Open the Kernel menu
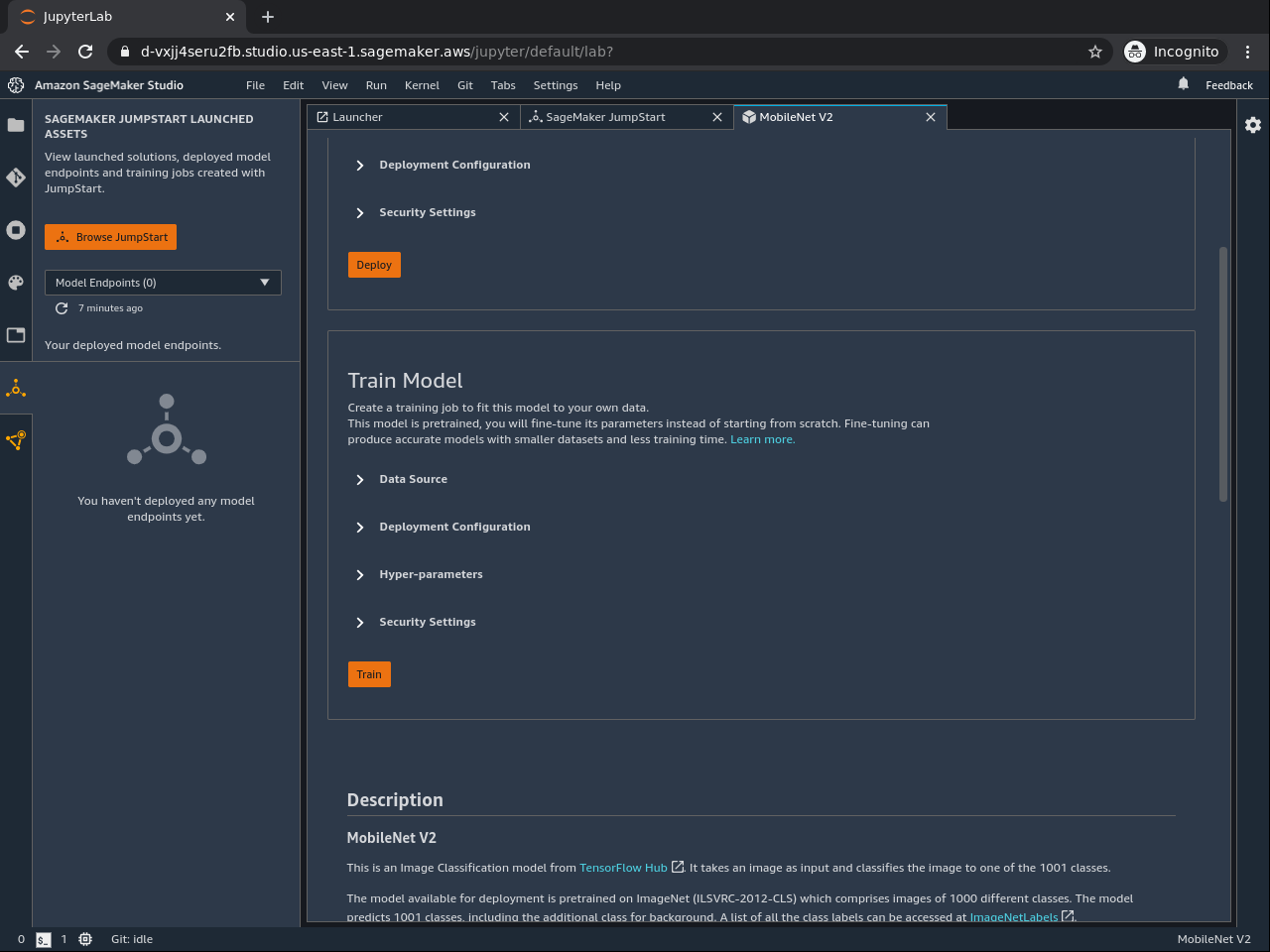 point(422,85)
